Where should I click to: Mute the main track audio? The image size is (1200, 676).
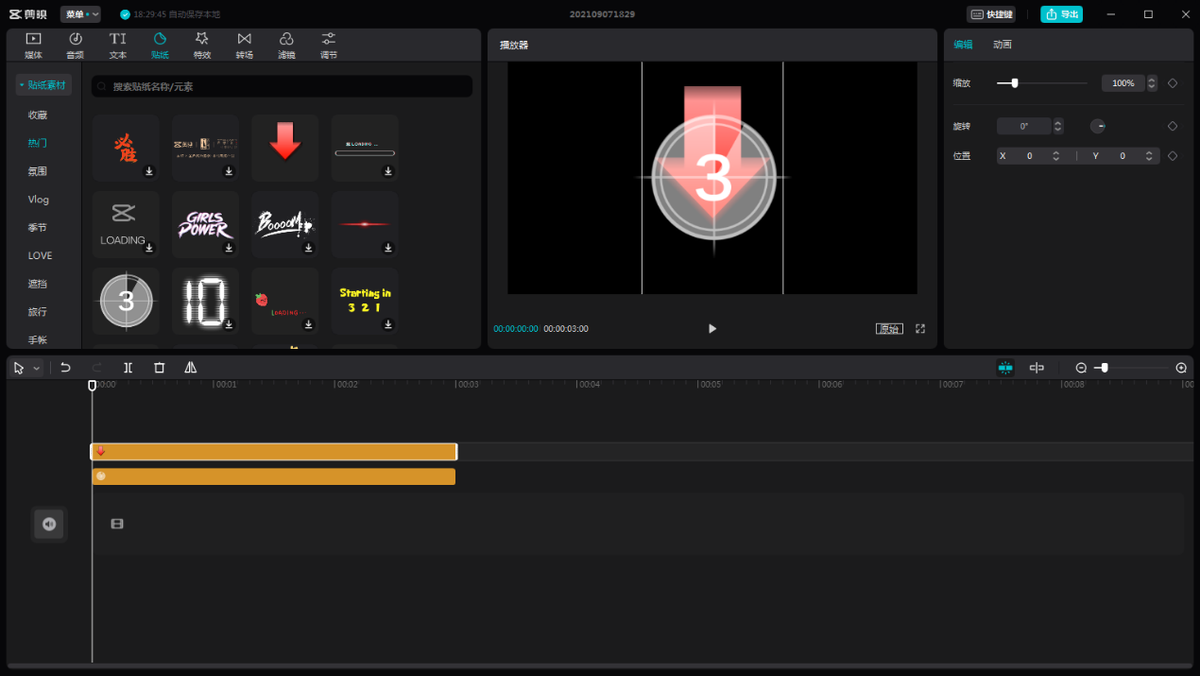tap(49, 524)
